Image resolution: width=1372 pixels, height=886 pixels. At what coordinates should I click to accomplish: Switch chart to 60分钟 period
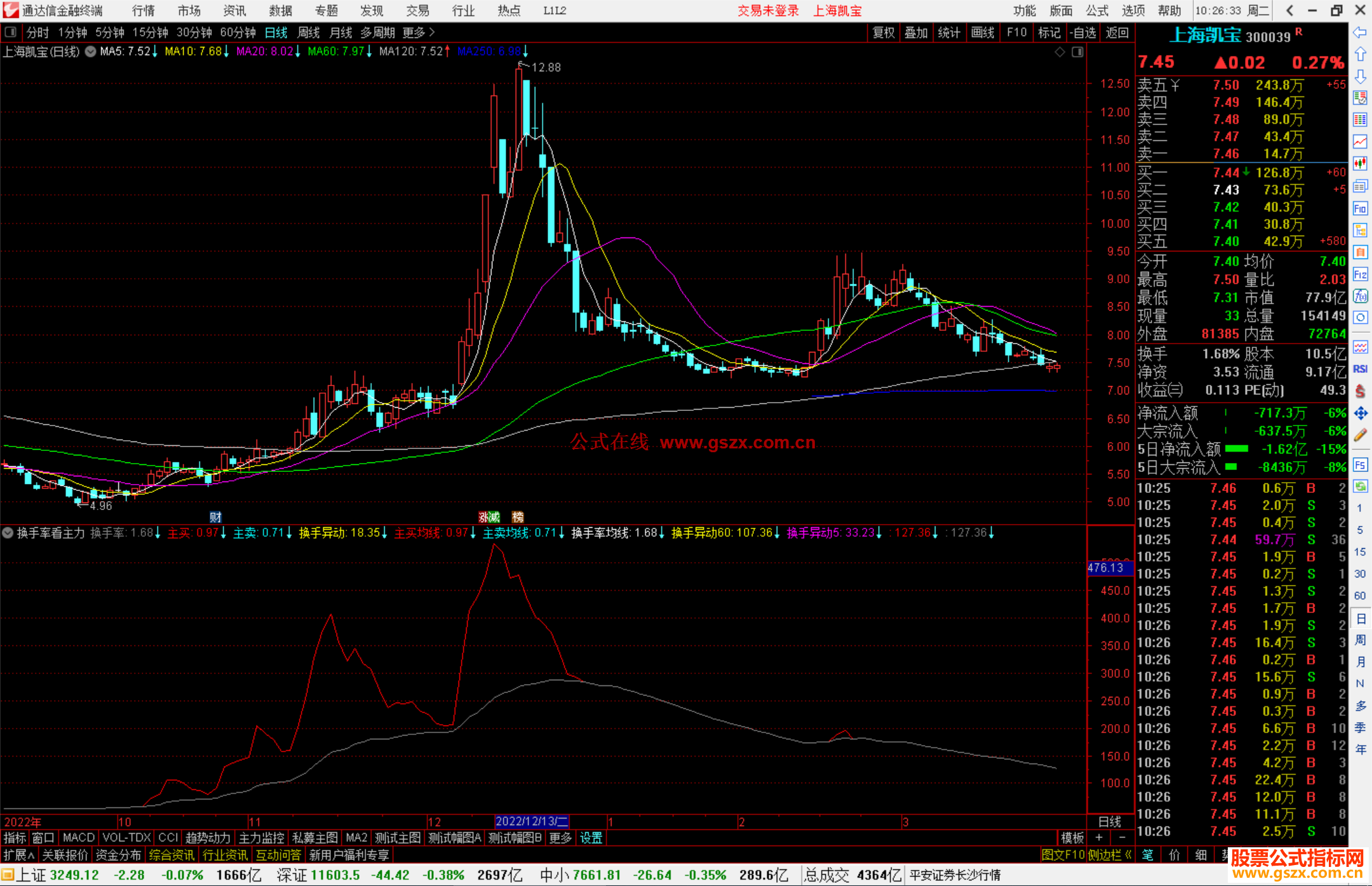238,32
